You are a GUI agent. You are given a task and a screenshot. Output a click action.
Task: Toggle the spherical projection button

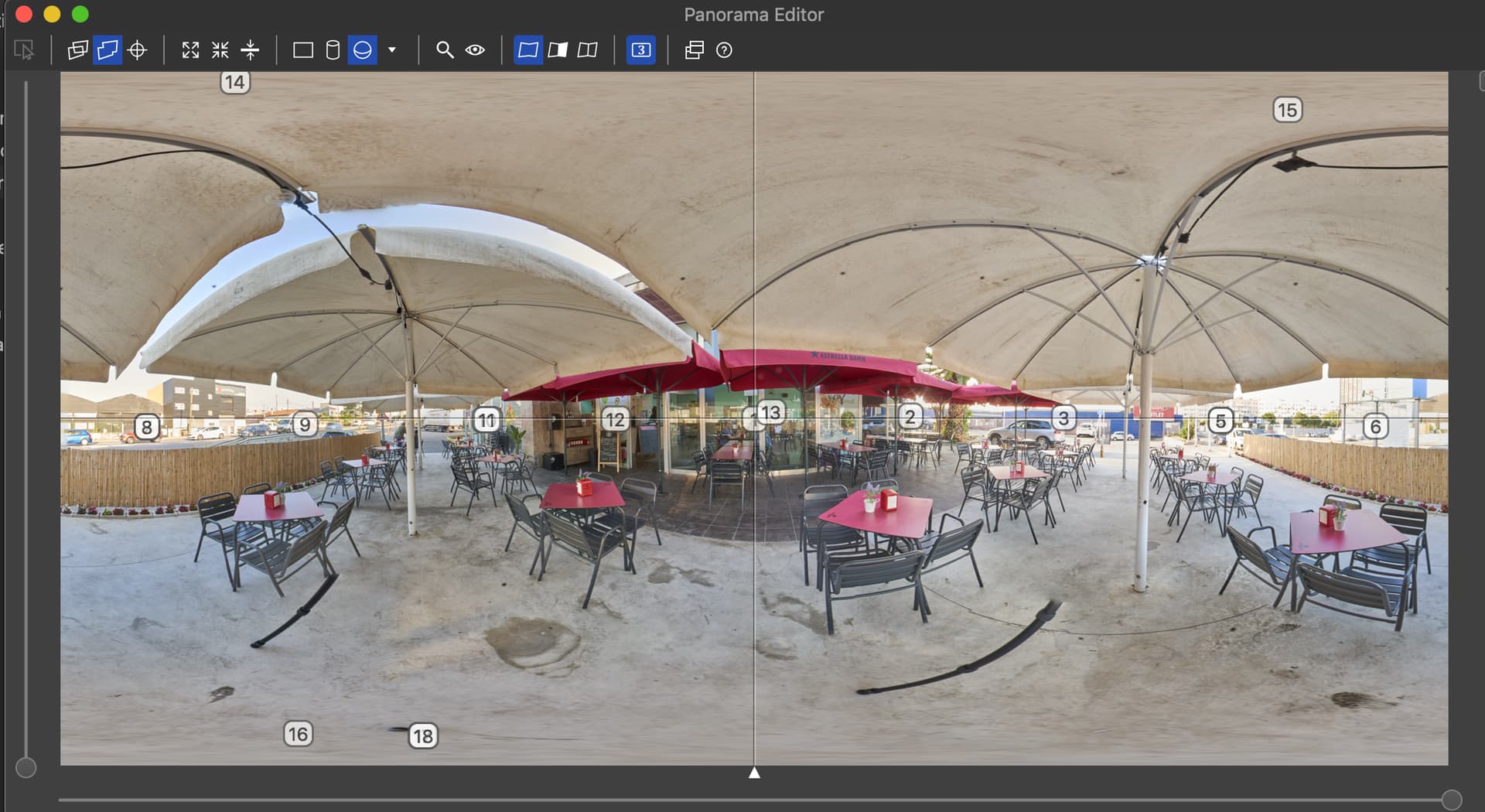point(362,50)
